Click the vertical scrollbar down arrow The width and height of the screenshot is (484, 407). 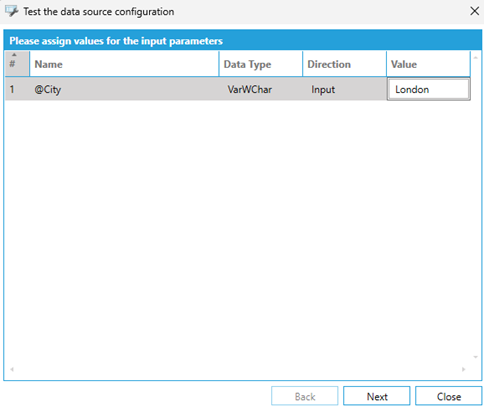pos(476,357)
